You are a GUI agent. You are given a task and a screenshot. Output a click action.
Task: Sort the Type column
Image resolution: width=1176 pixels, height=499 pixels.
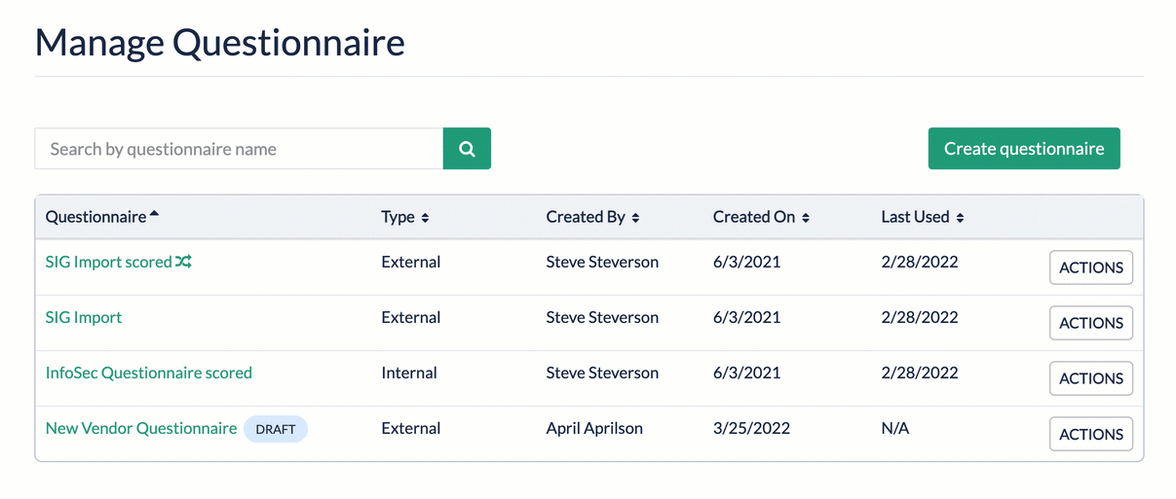[x=425, y=217]
